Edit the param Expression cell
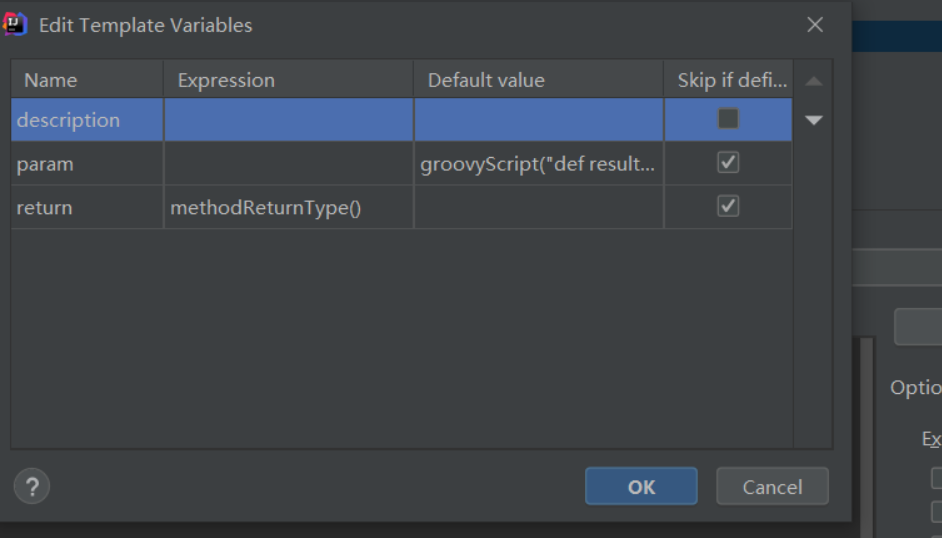942x538 pixels. (x=288, y=163)
